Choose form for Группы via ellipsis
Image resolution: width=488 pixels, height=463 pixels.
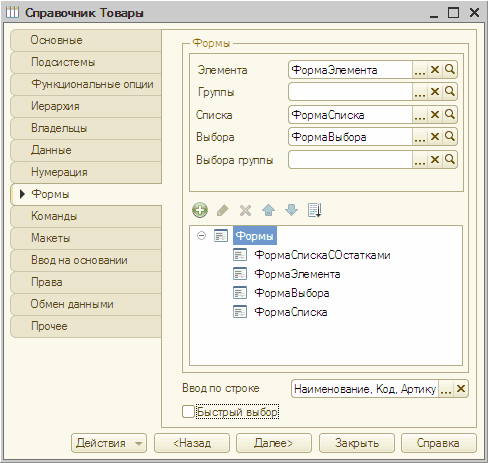pyautogui.click(x=420, y=92)
